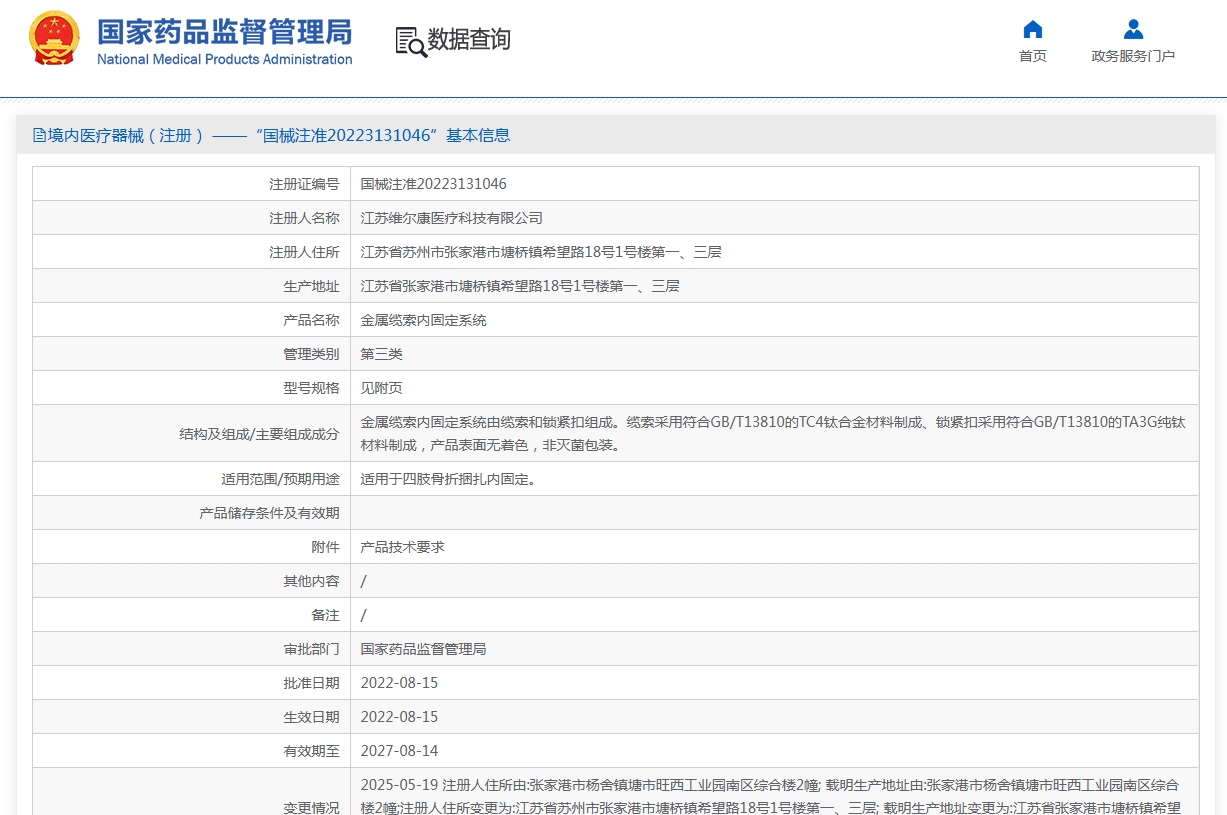Click the 首页 text link
Viewport: 1227px width, 815px height.
[x=1033, y=56]
